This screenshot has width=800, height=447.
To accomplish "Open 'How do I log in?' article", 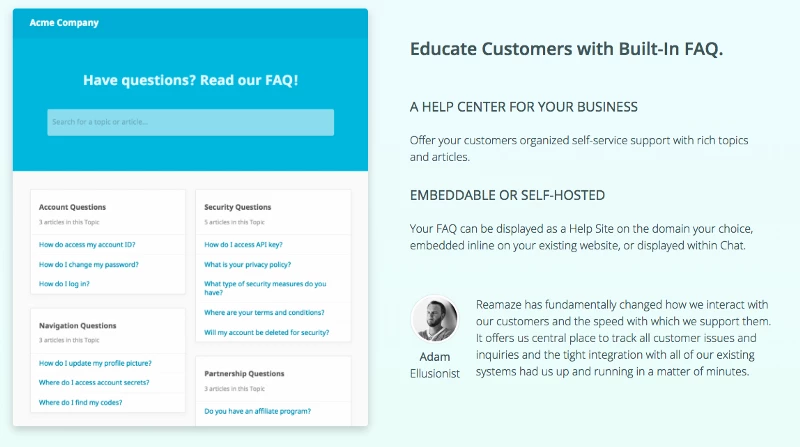I will coord(64,284).
